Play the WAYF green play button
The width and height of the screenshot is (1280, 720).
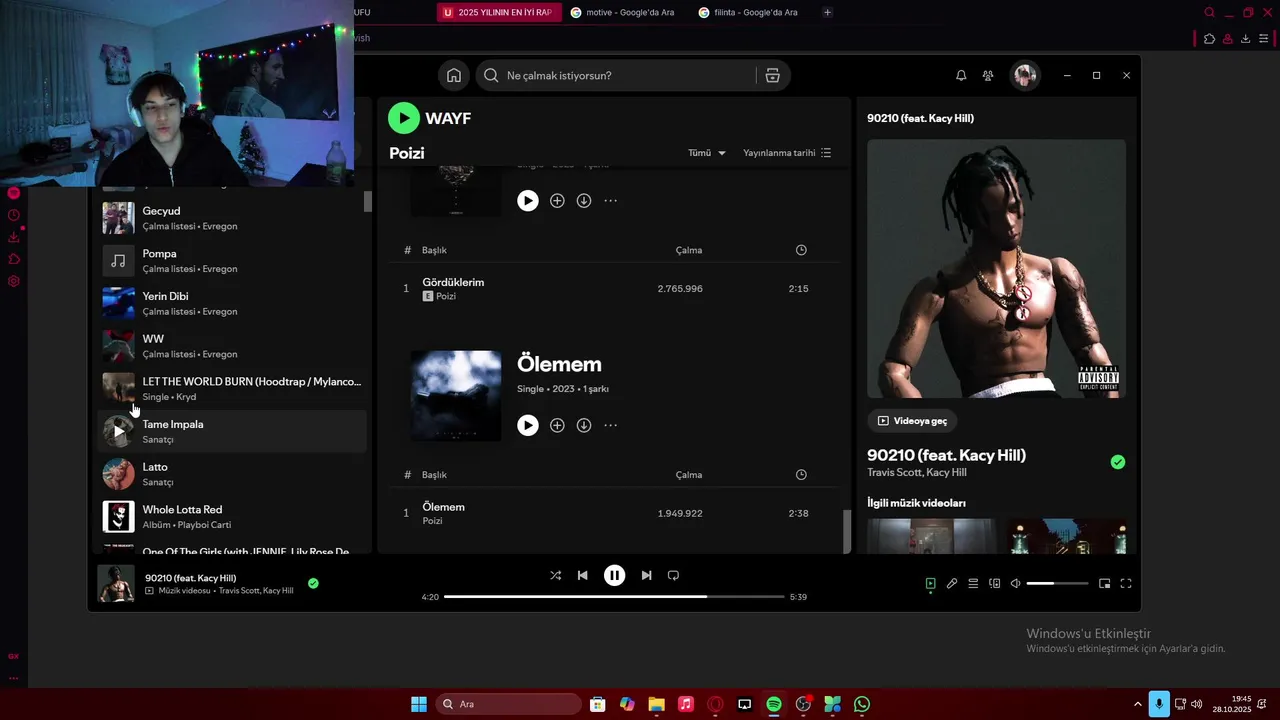404,118
